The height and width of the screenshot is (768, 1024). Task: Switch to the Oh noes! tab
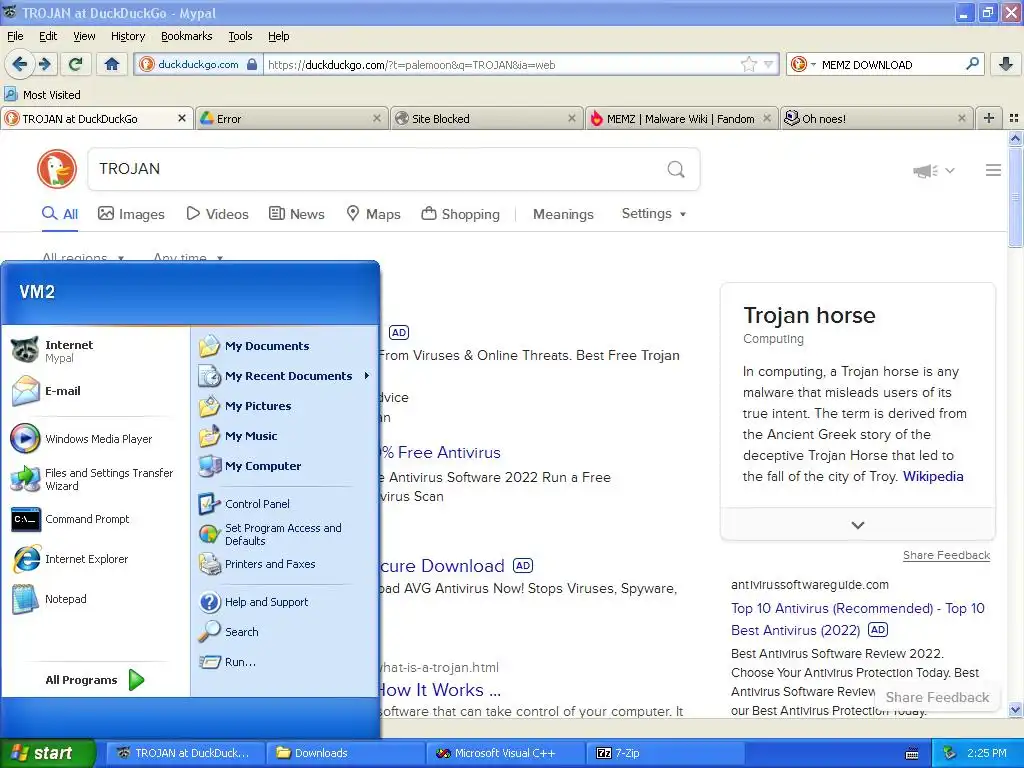(876, 118)
